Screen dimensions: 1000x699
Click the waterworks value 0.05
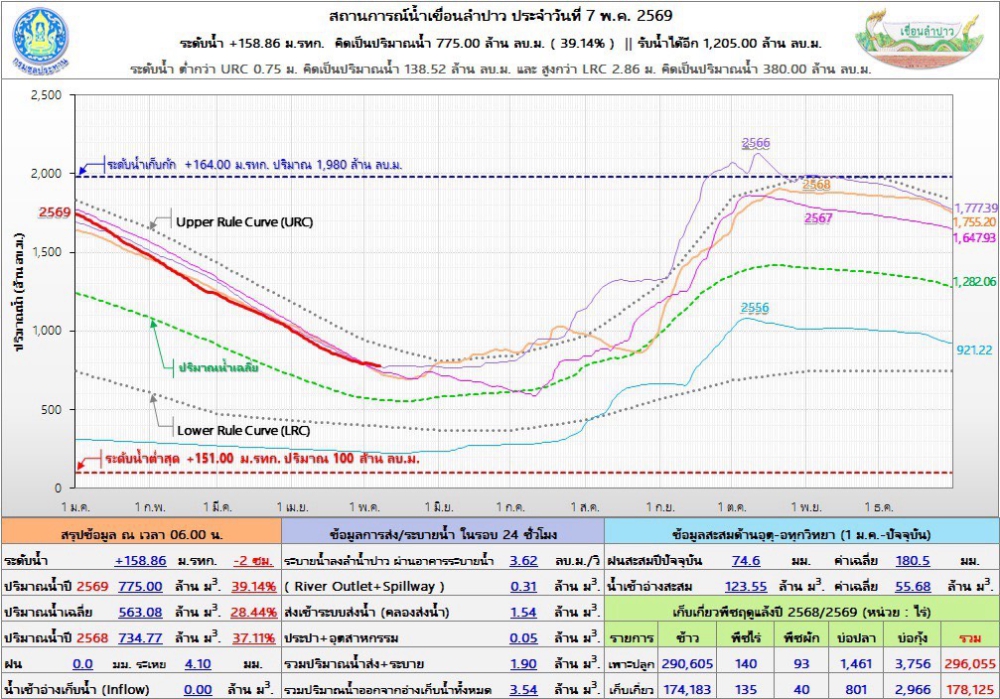[x=524, y=638]
